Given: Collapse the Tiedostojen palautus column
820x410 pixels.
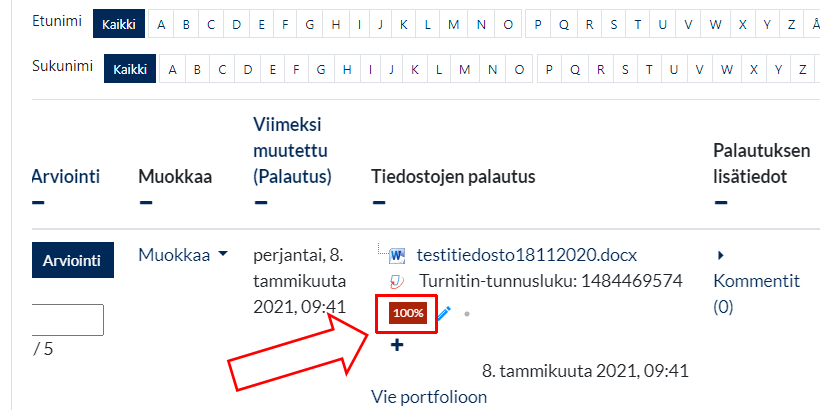Looking at the screenshot, I should click(377, 203).
